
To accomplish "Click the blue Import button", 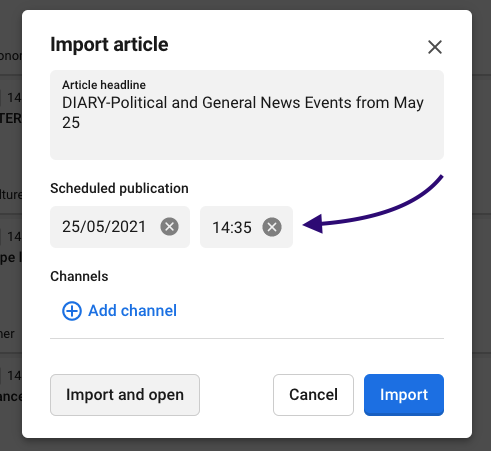I will pos(404,395).
